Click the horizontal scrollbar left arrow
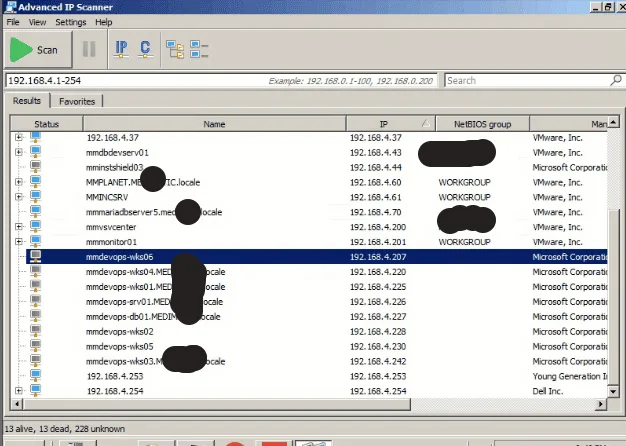The height and width of the screenshot is (446, 626). tap(17, 404)
